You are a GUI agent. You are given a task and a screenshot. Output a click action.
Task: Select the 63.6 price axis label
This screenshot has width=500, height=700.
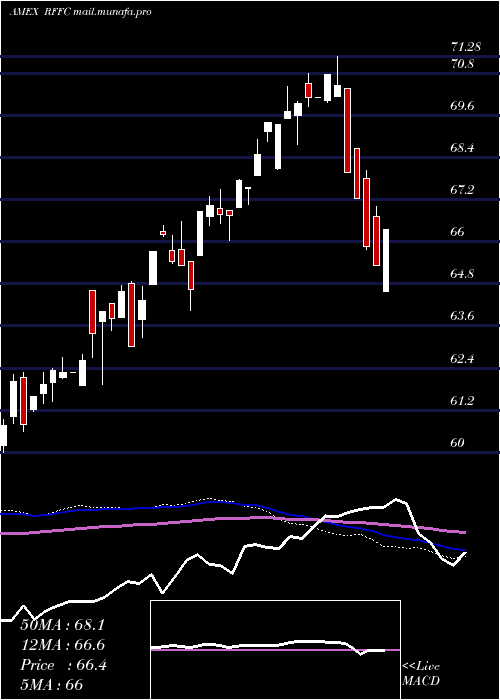coord(462,316)
